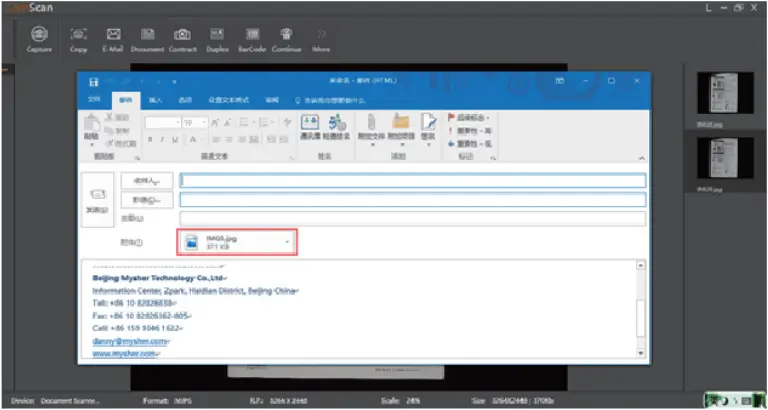This screenshot has height=410, width=768.
Task: Click the bullet list icon in ribbon
Action: tap(243, 123)
